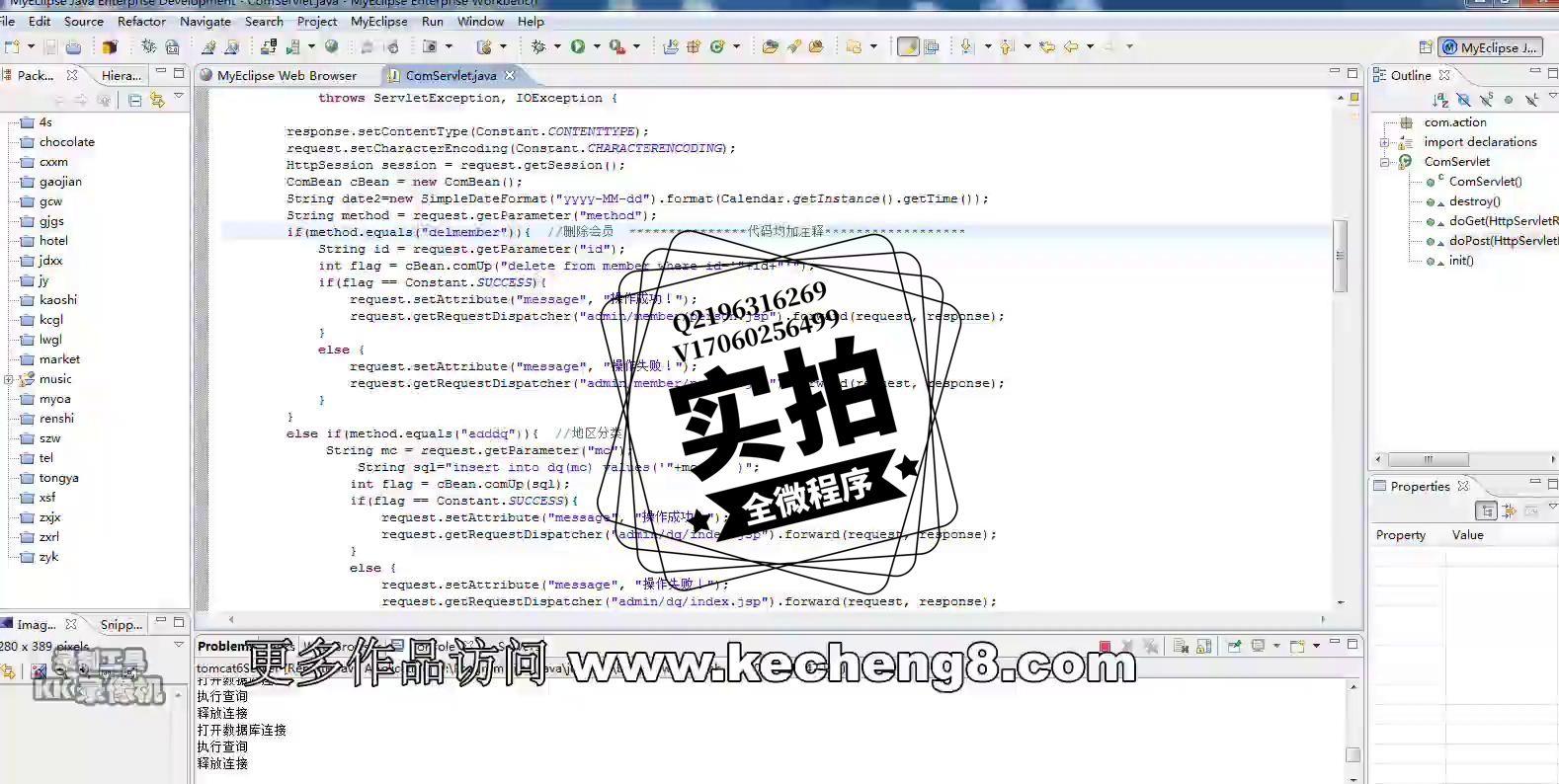Open the External Tools dropdown arrow
1559x784 pixels.
tap(636, 46)
